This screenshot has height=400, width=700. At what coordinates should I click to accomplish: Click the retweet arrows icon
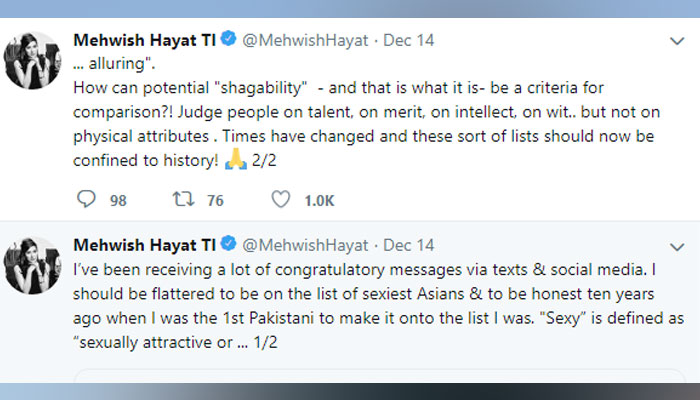[x=183, y=199]
